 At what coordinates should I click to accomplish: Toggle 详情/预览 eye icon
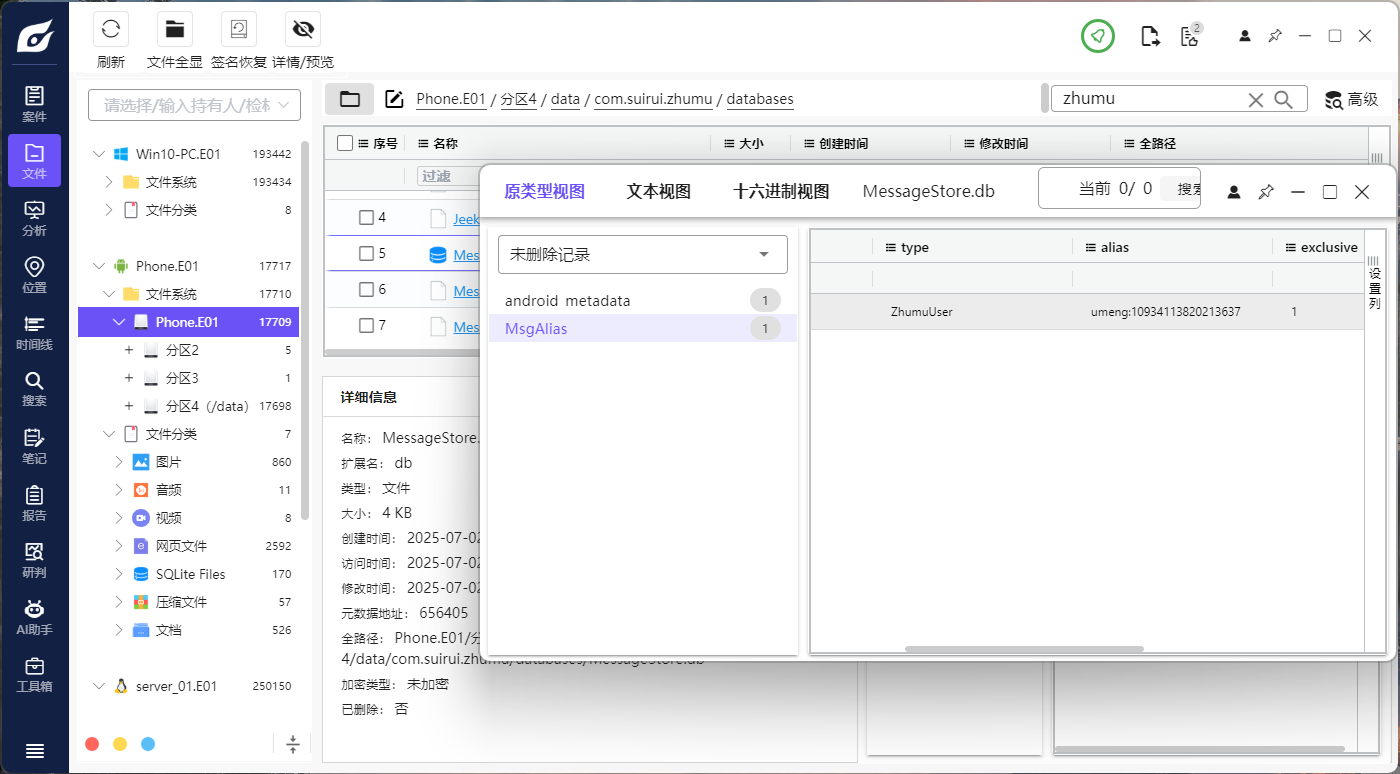pyautogui.click(x=303, y=29)
